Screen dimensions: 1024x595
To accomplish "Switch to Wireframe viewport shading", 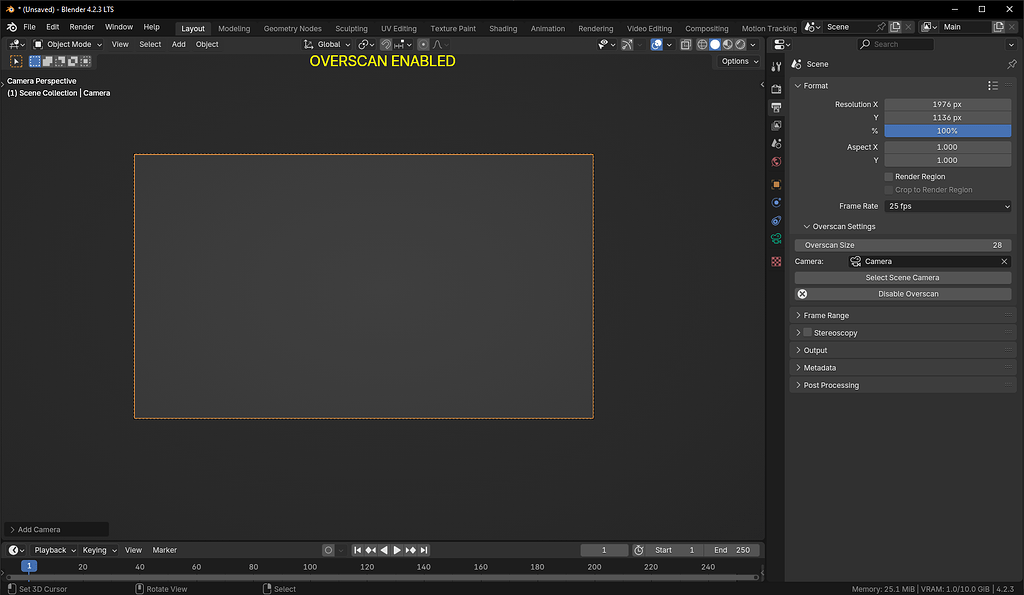I will pyautogui.click(x=702, y=44).
